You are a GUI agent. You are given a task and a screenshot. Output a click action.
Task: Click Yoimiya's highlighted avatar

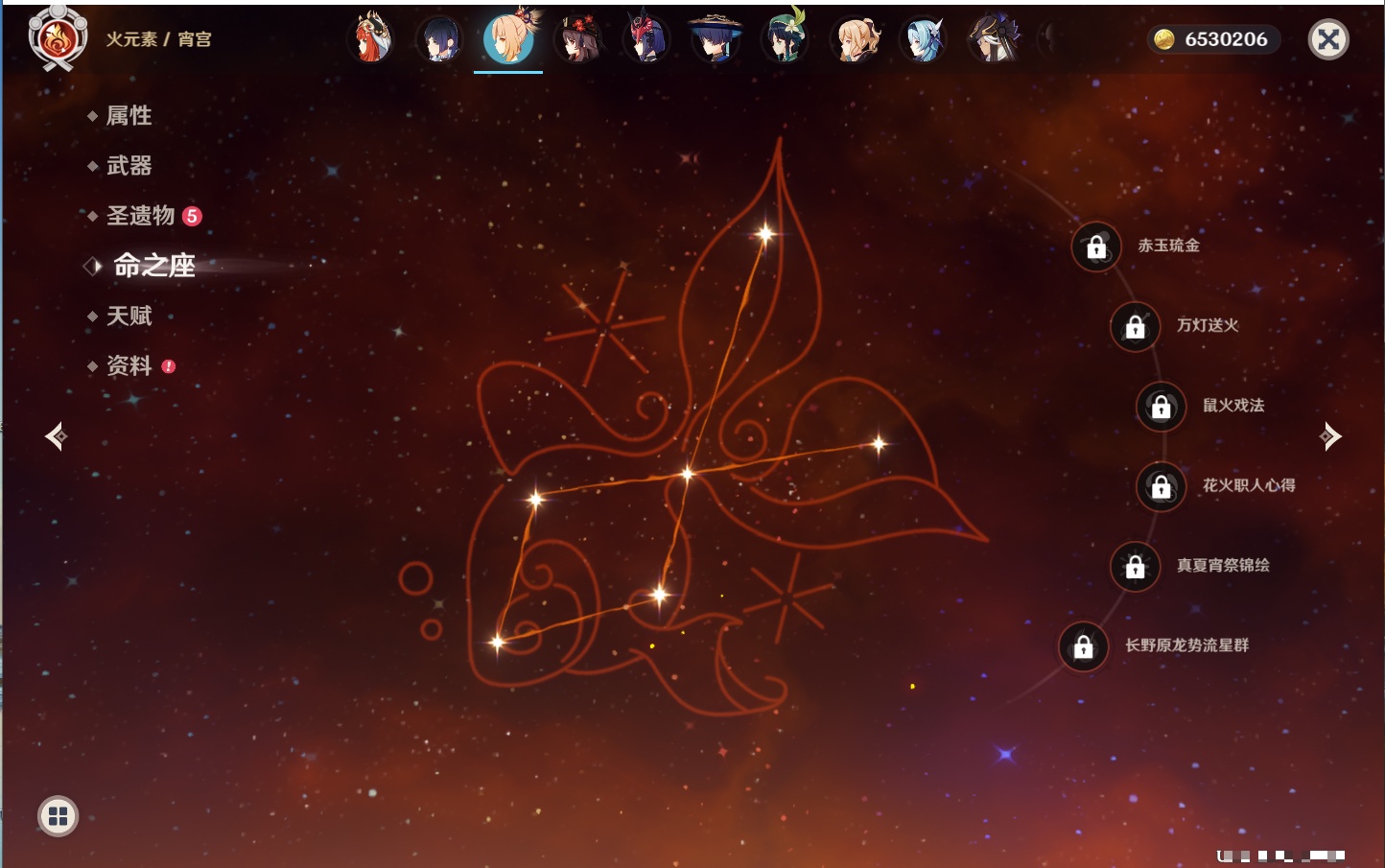pyautogui.click(x=508, y=37)
